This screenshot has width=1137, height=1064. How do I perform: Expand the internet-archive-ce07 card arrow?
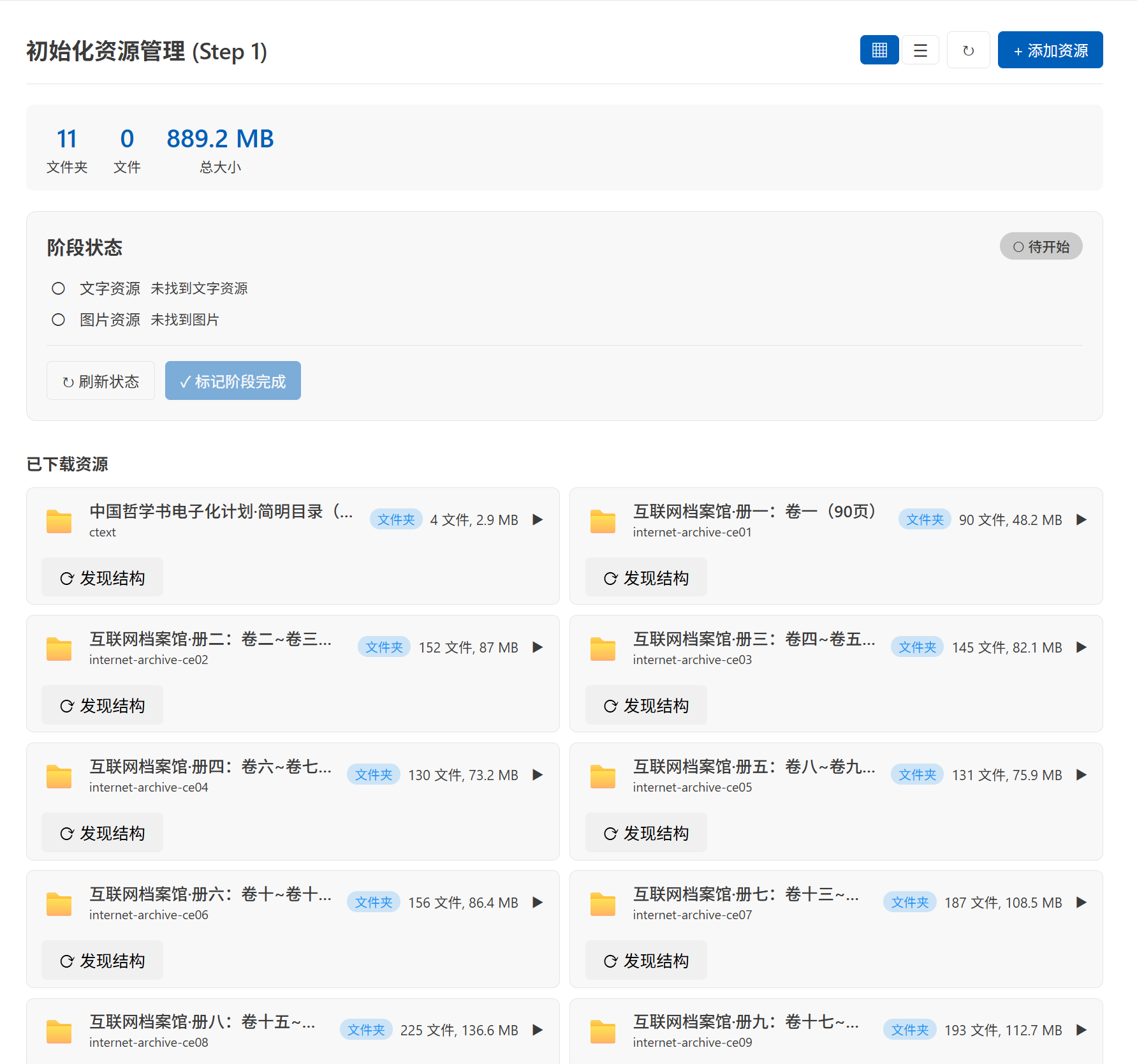tap(1082, 903)
